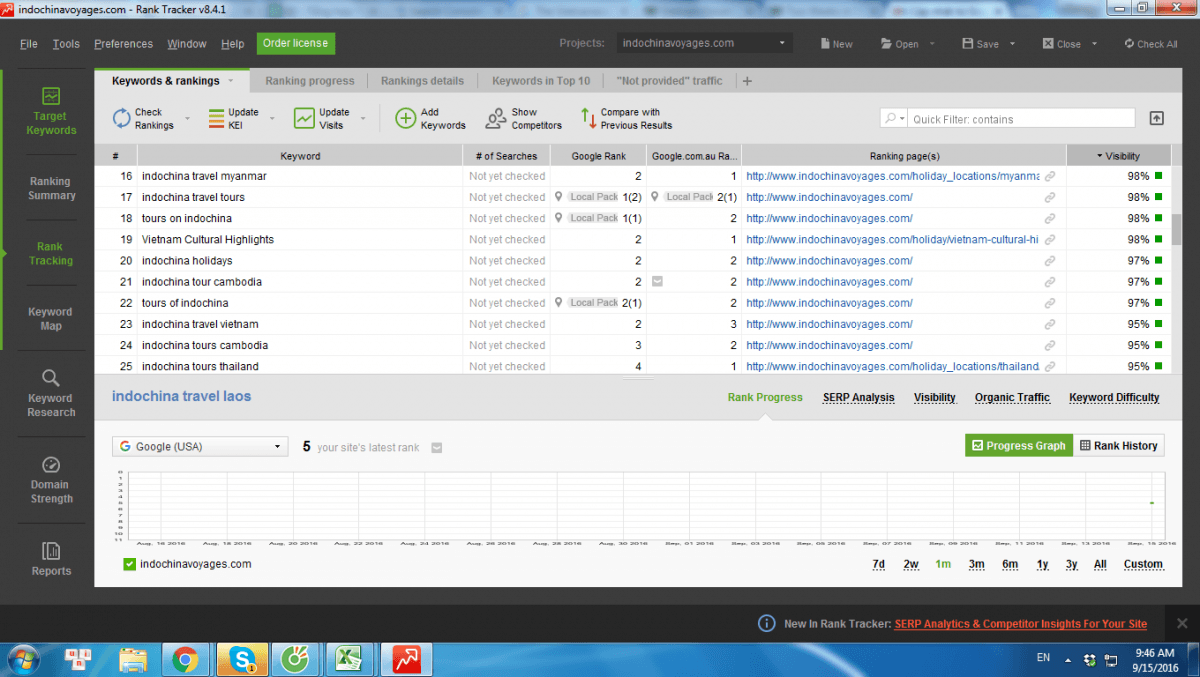Image resolution: width=1200 pixels, height=677 pixels.
Task: Select the 2w time range
Action: click(911, 564)
